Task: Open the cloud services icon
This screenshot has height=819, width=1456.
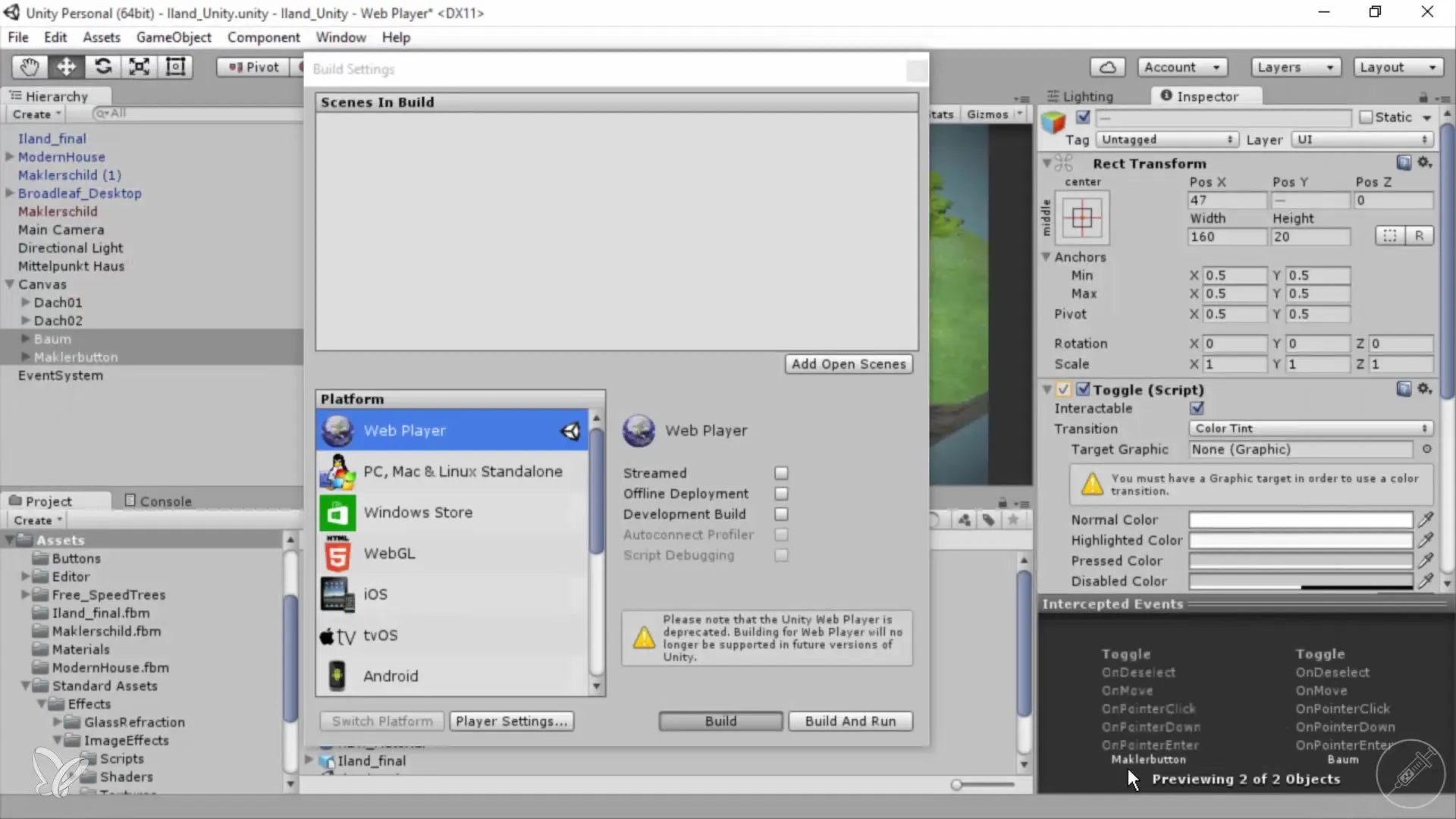Action: [1107, 67]
